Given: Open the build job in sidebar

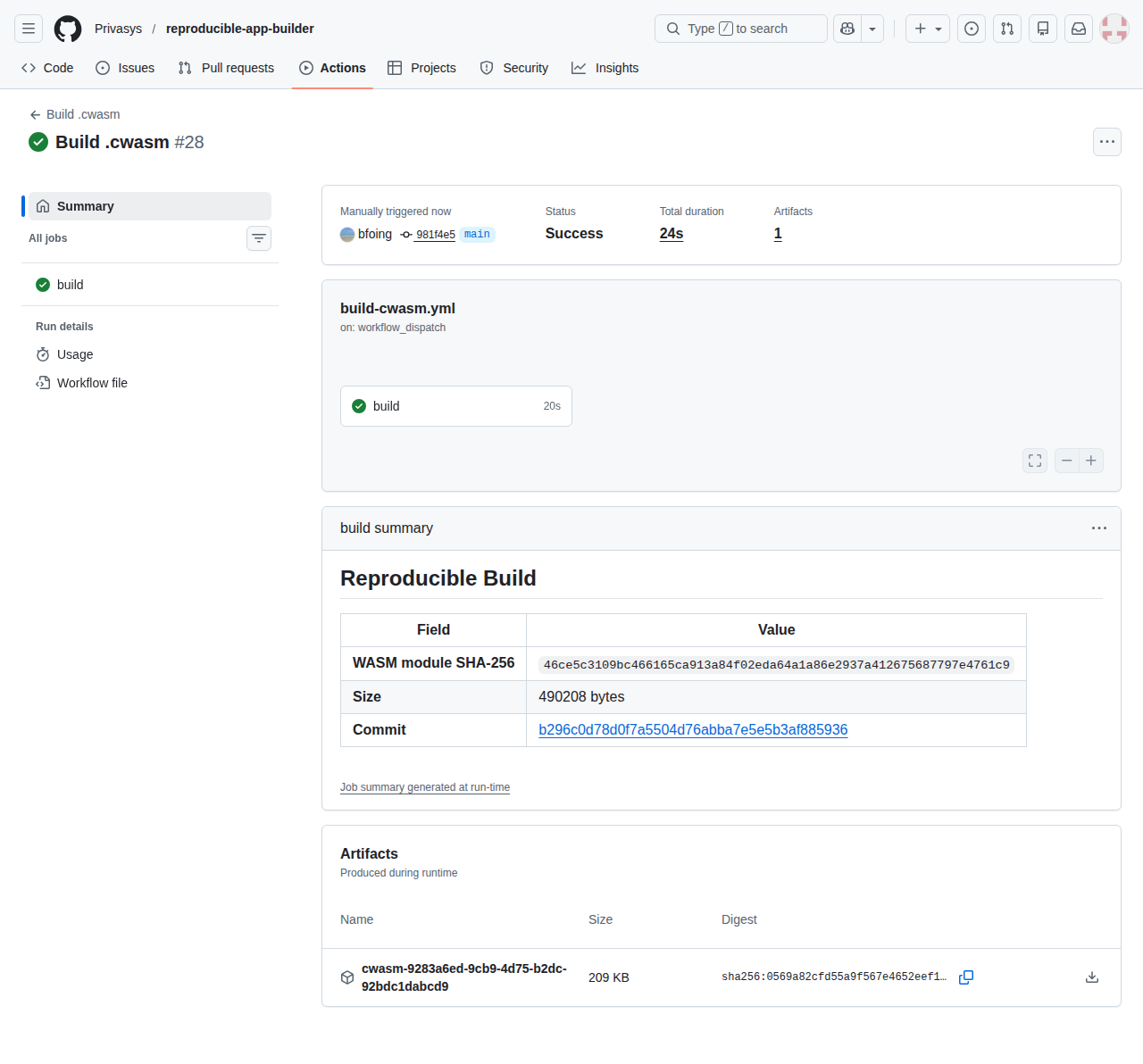Looking at the screenshot, I should pos(150,285).
